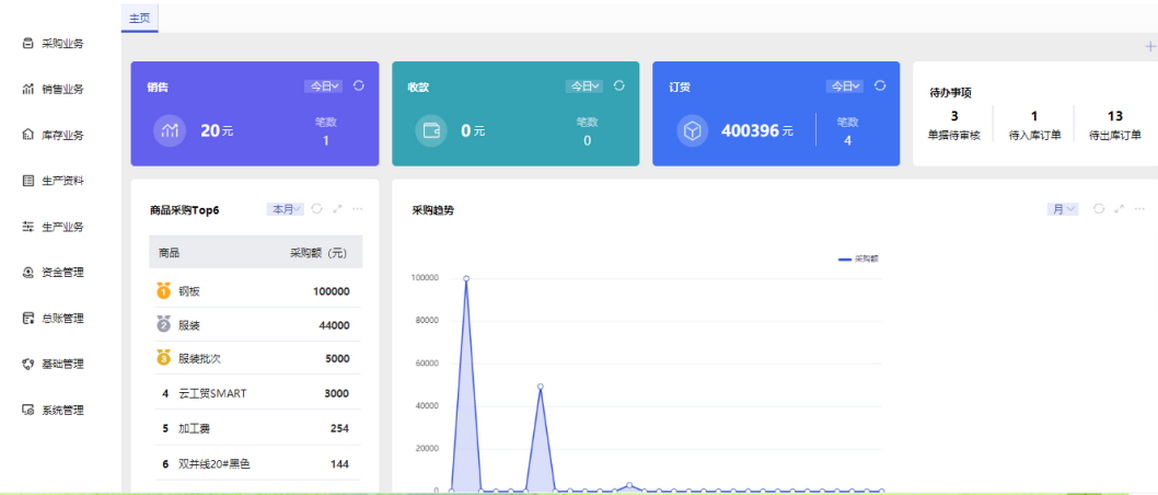Open the 今日 dropdown on 收款 card
The image size is (1158, 495).
click(x=584, y=87)
